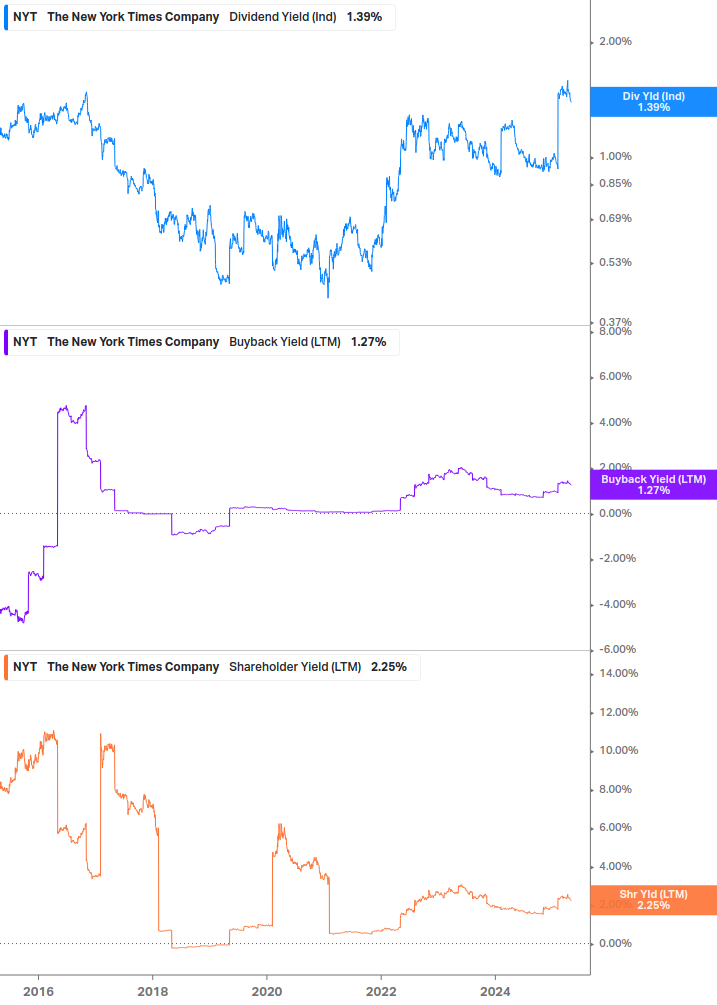Click the 0.53% tick on dividend yield axis
The width and height of the screenshot is (717, 1005).
click(615, 262)
